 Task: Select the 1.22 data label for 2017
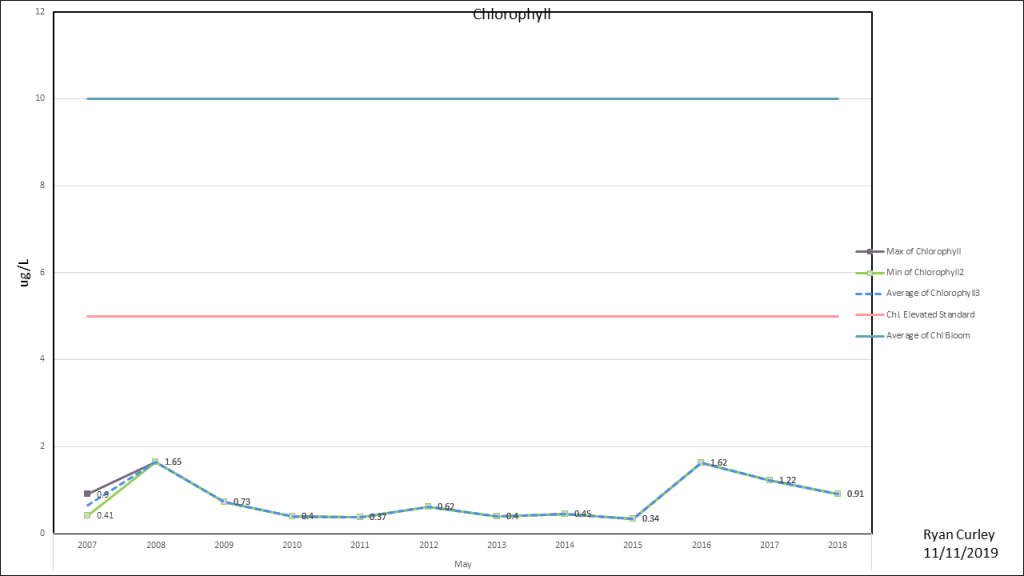pos(787,480)
